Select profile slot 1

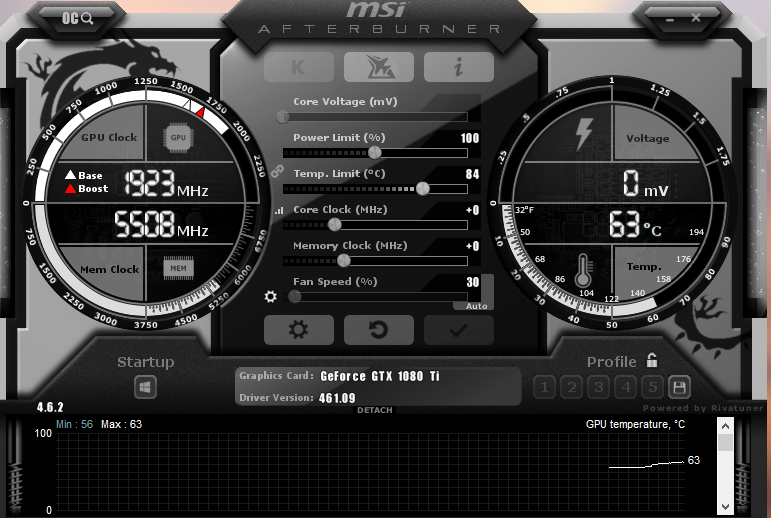[x=544, y=387]
